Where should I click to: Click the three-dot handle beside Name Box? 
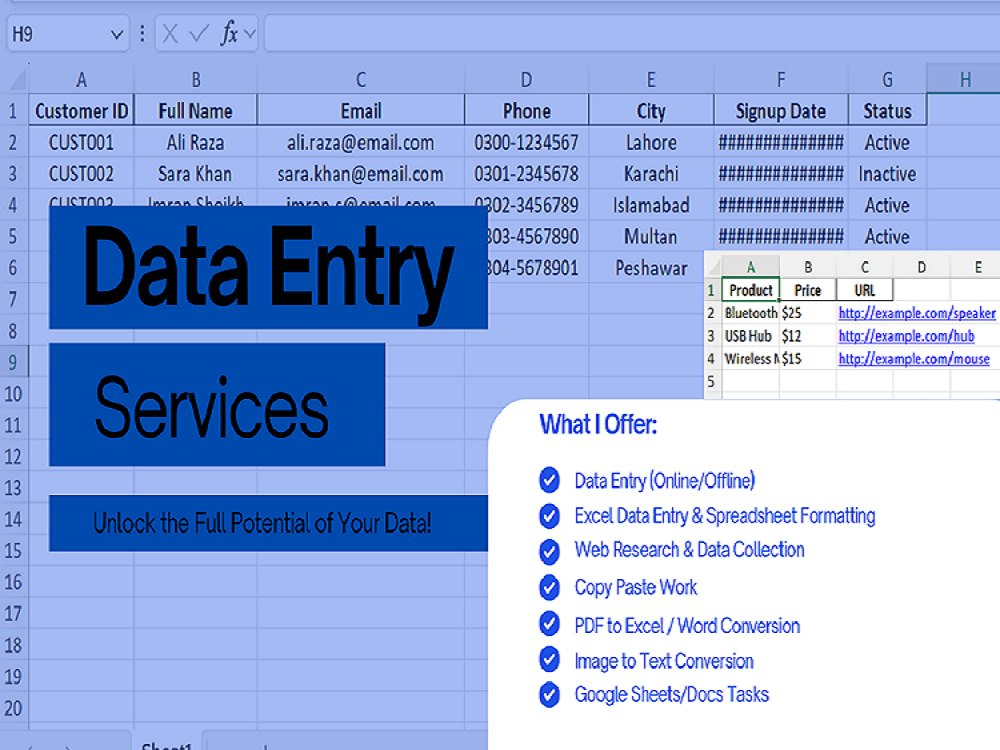(142, 34)
